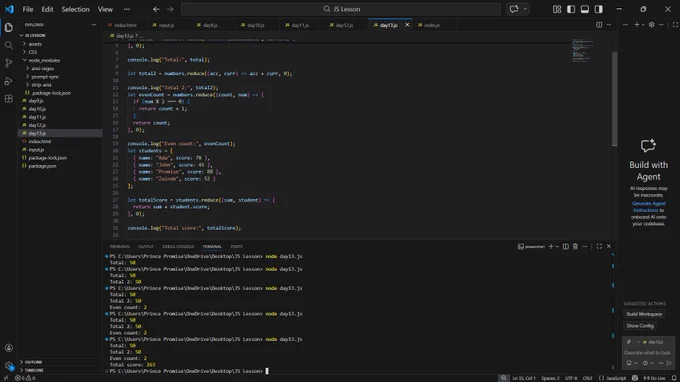This screenshot has height=382, width=680.
Task: Switch to the PROBLEMS panel tab
Action: pyautogui.click(x=120, y=246)
